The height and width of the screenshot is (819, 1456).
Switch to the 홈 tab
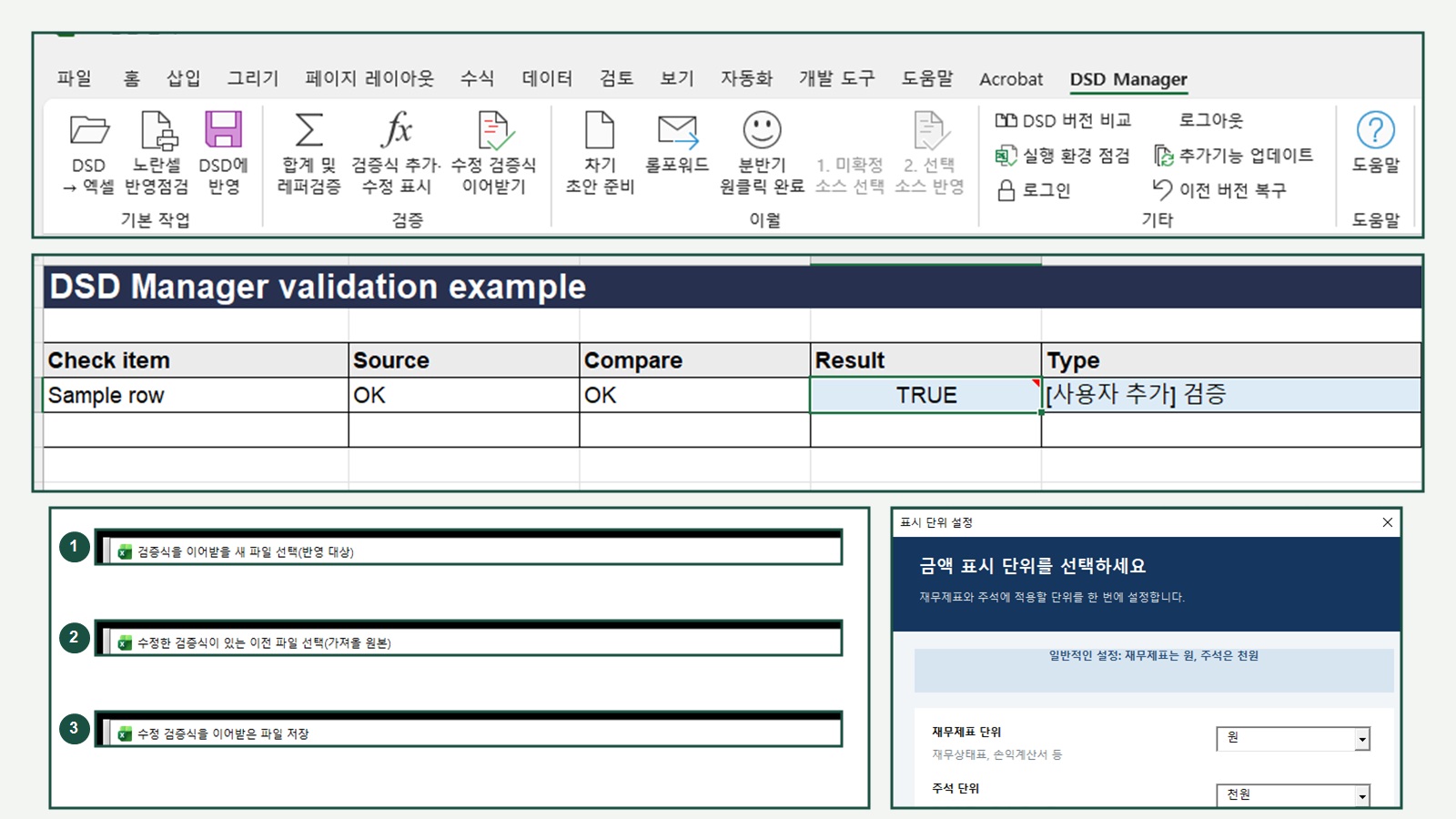(132, 78)
